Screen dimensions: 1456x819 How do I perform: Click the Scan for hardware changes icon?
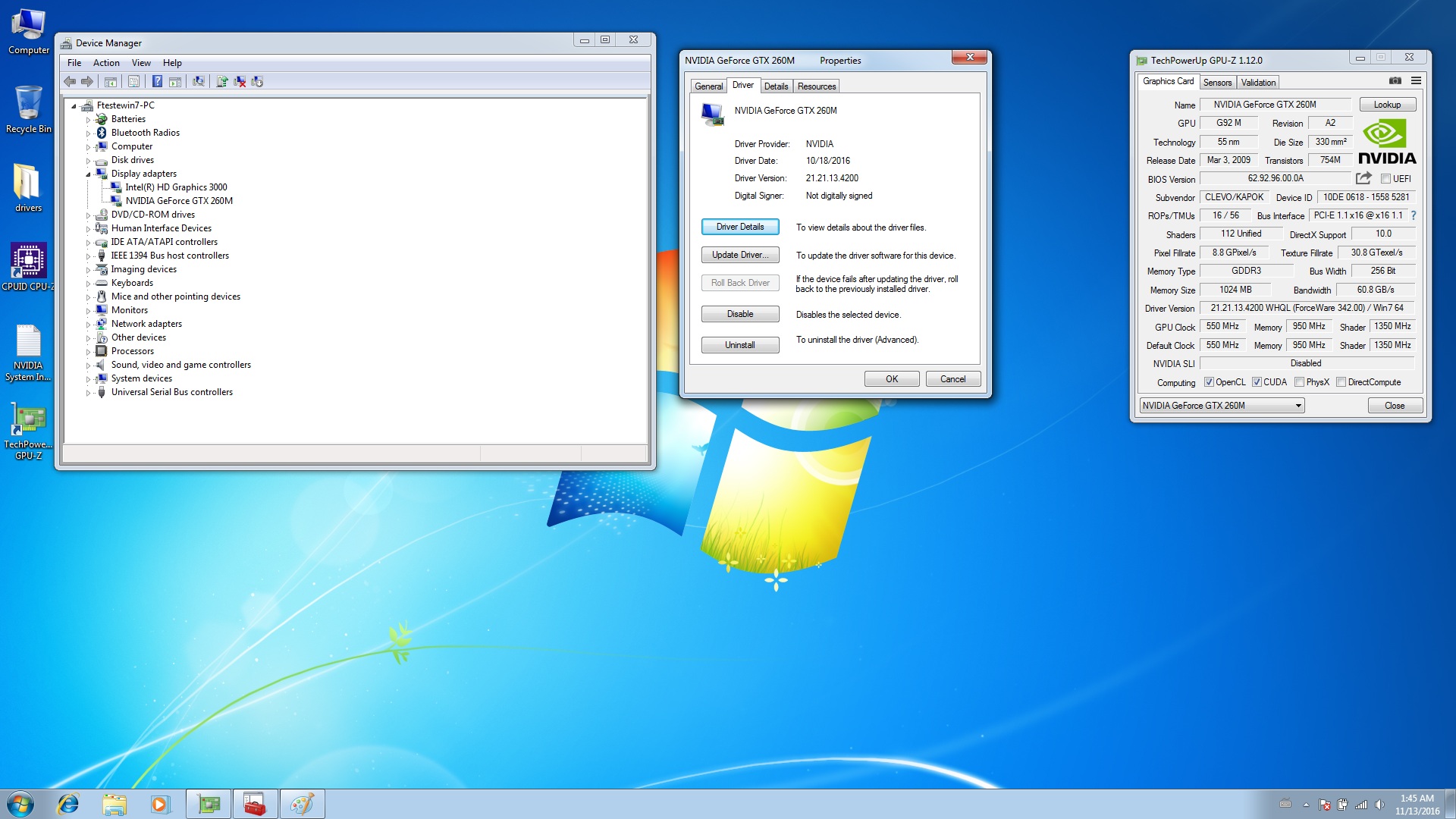[x=199, y=82]
